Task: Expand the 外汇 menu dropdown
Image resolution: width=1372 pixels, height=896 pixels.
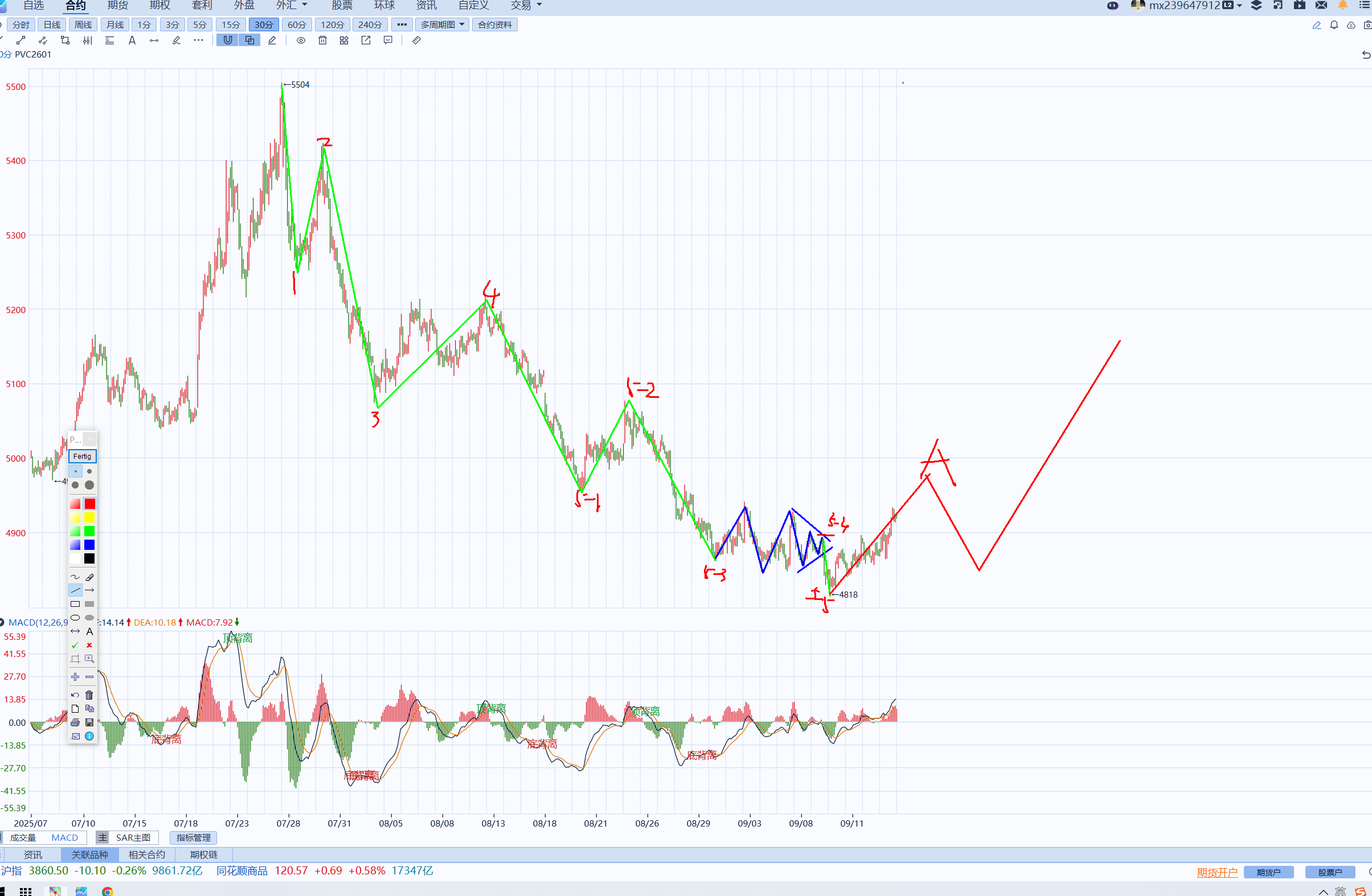Action: tap(292, 6)
